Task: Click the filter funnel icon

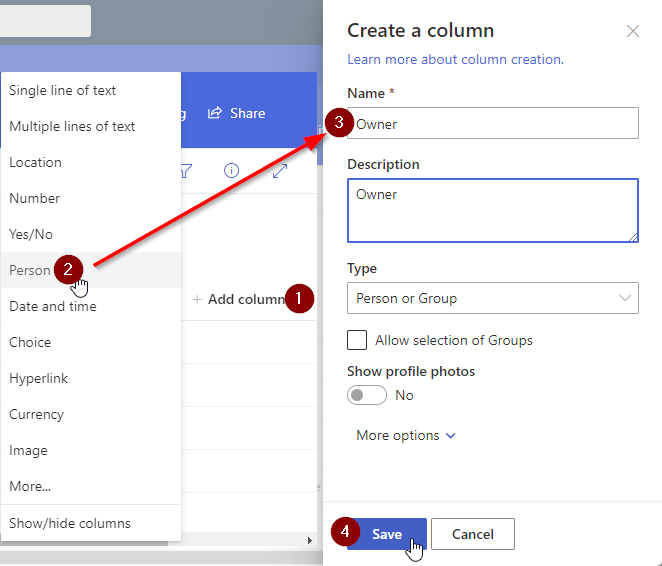Action: pyautogui.click(x=186, y=171)
